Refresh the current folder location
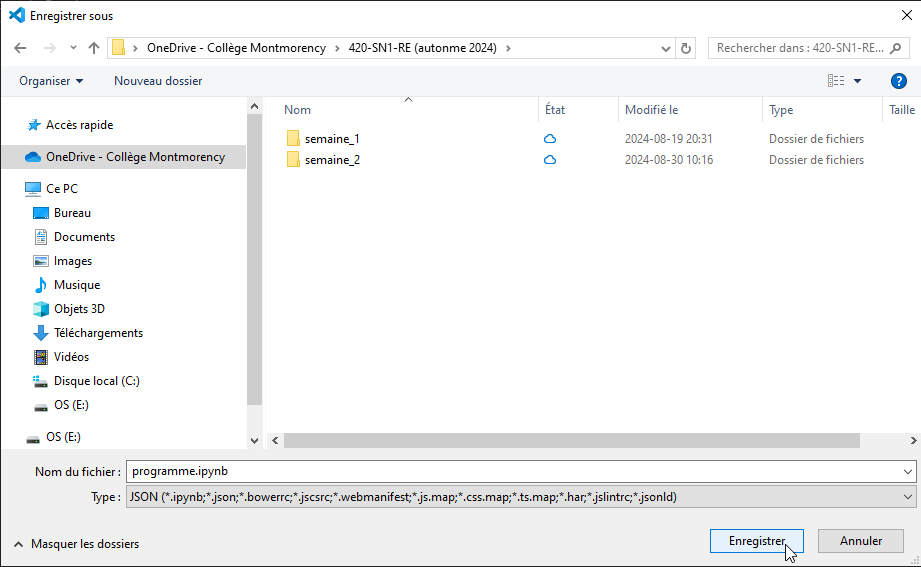 pos(685,48)
